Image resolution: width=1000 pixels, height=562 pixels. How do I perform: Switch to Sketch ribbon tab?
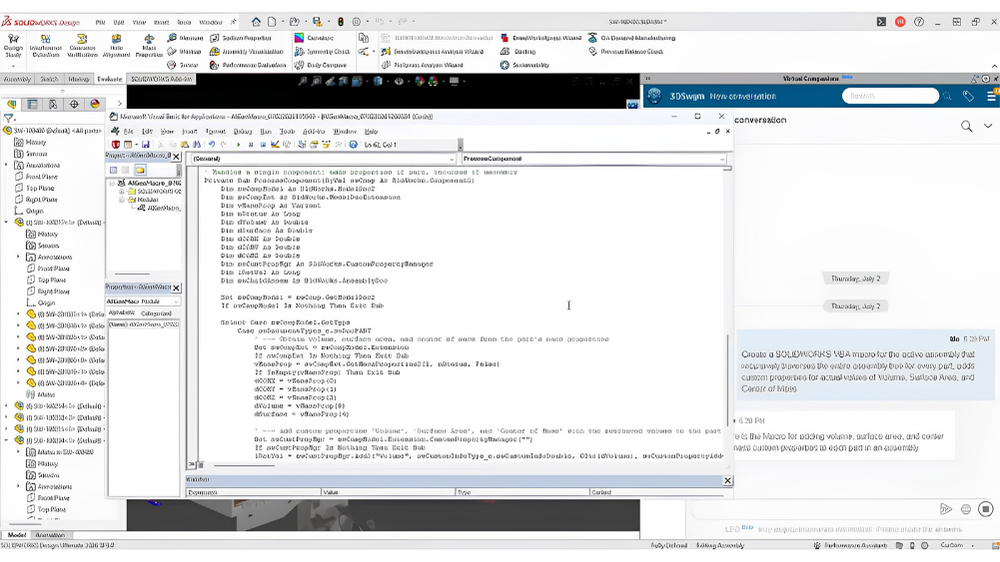click(x=48, y=79)
